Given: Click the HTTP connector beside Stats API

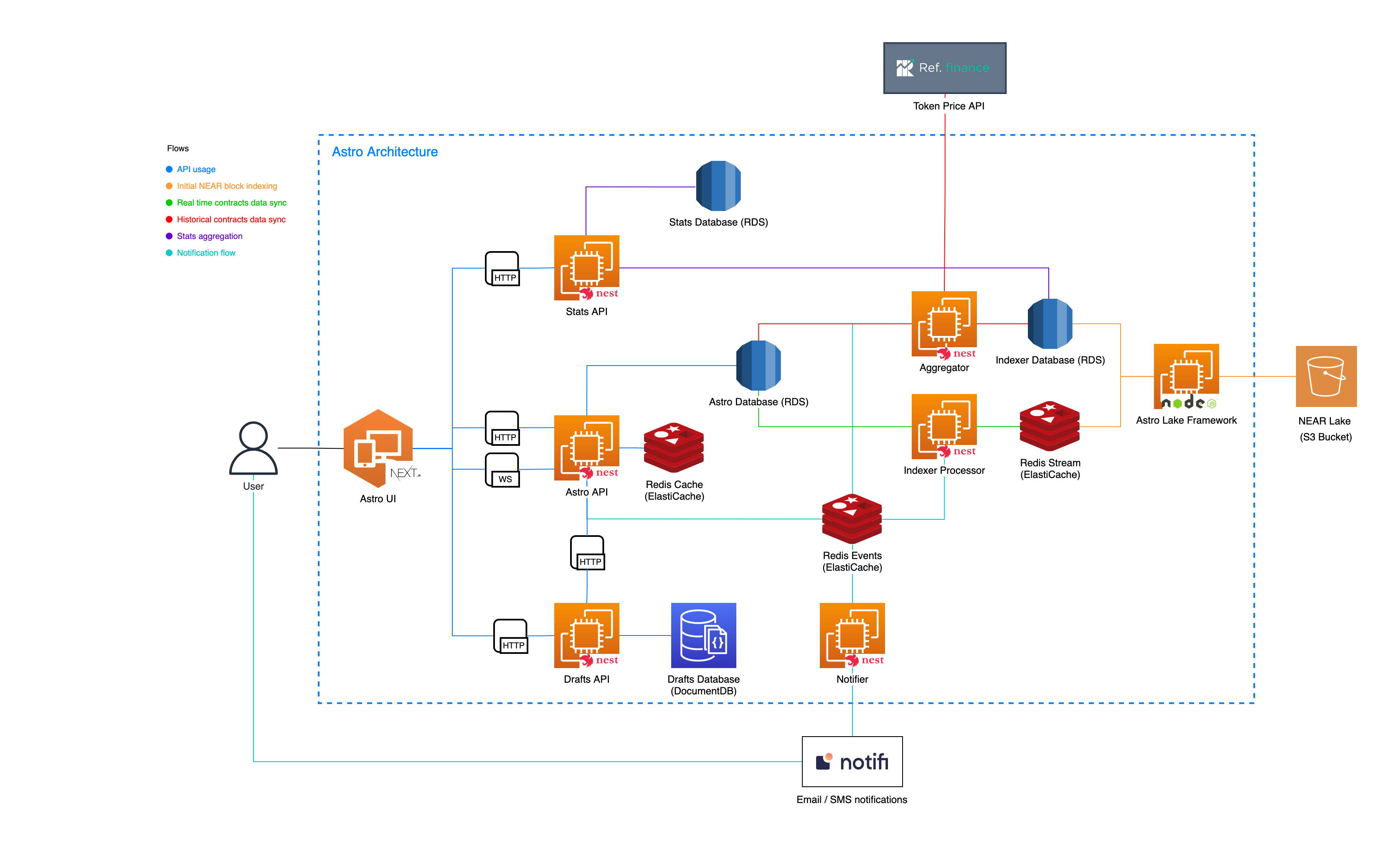Looking at the screenshot, I should coord(502,269).
